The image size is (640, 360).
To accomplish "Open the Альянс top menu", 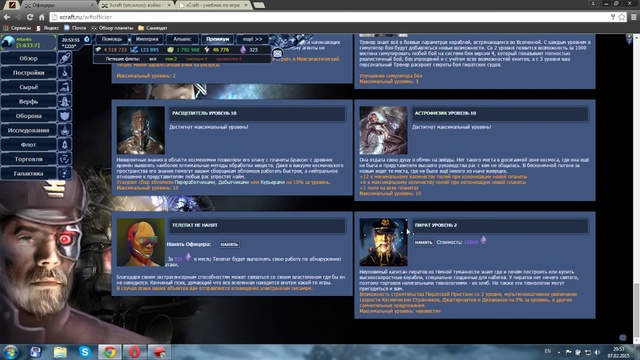I will [182, 39].
